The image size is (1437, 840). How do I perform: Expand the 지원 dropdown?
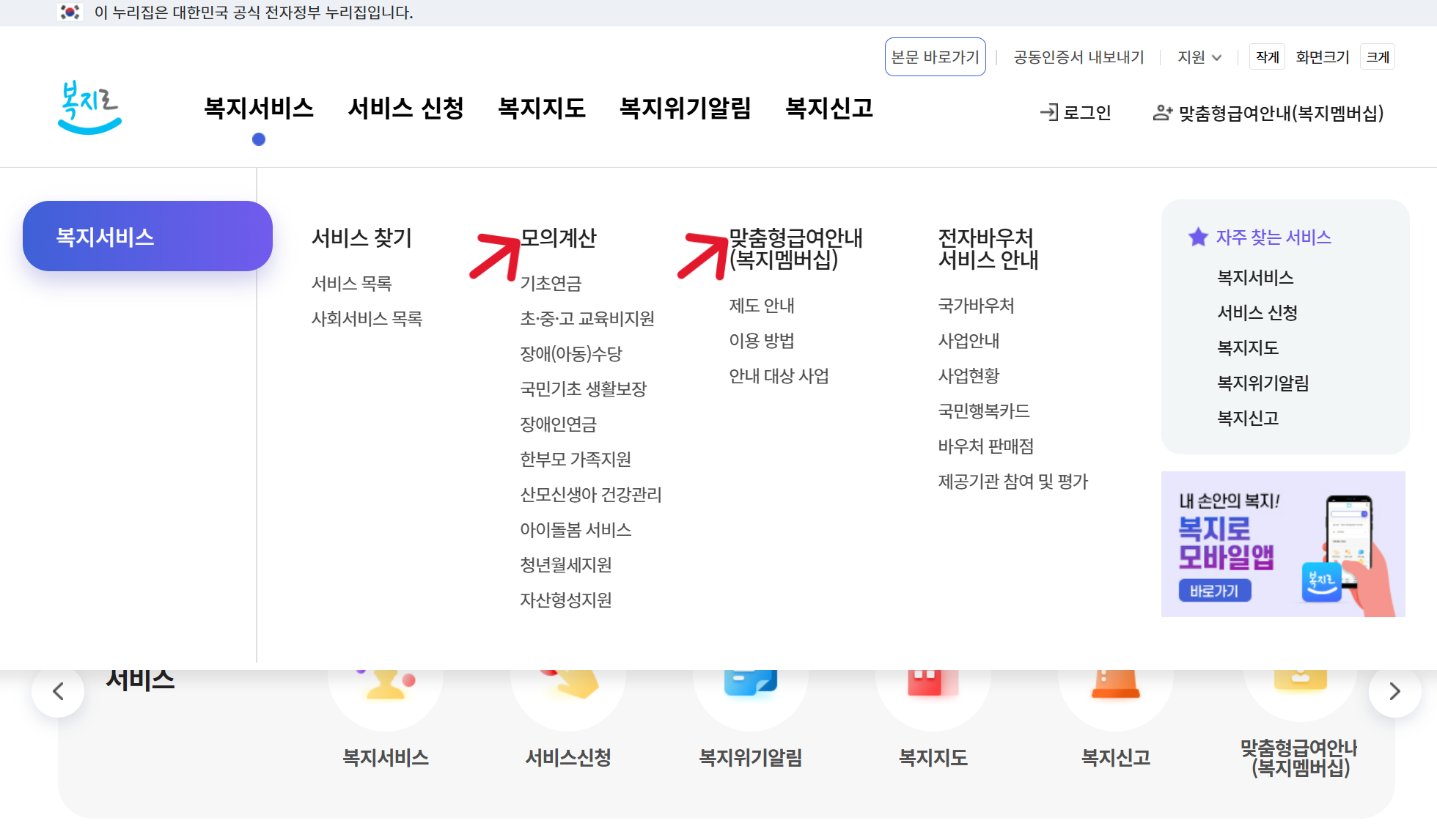pyautogui.click(x=1198, y=56)
